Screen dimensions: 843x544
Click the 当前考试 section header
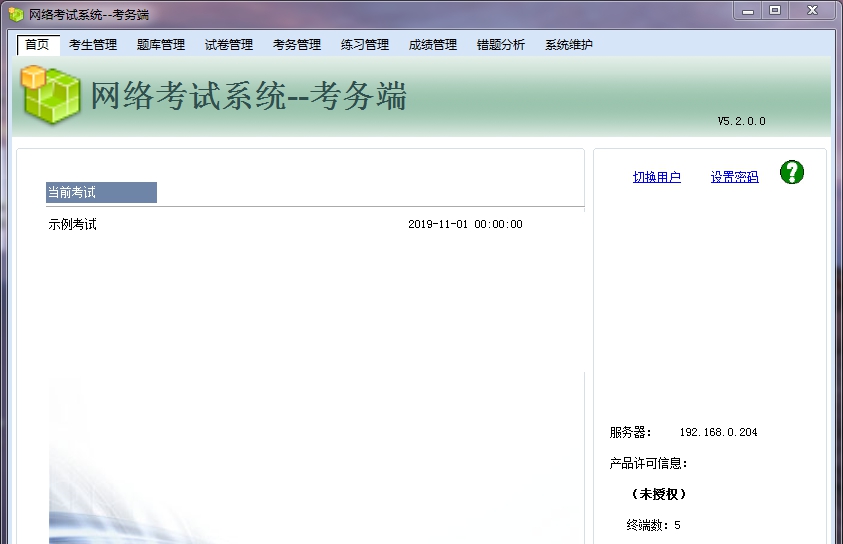point(101,192)
